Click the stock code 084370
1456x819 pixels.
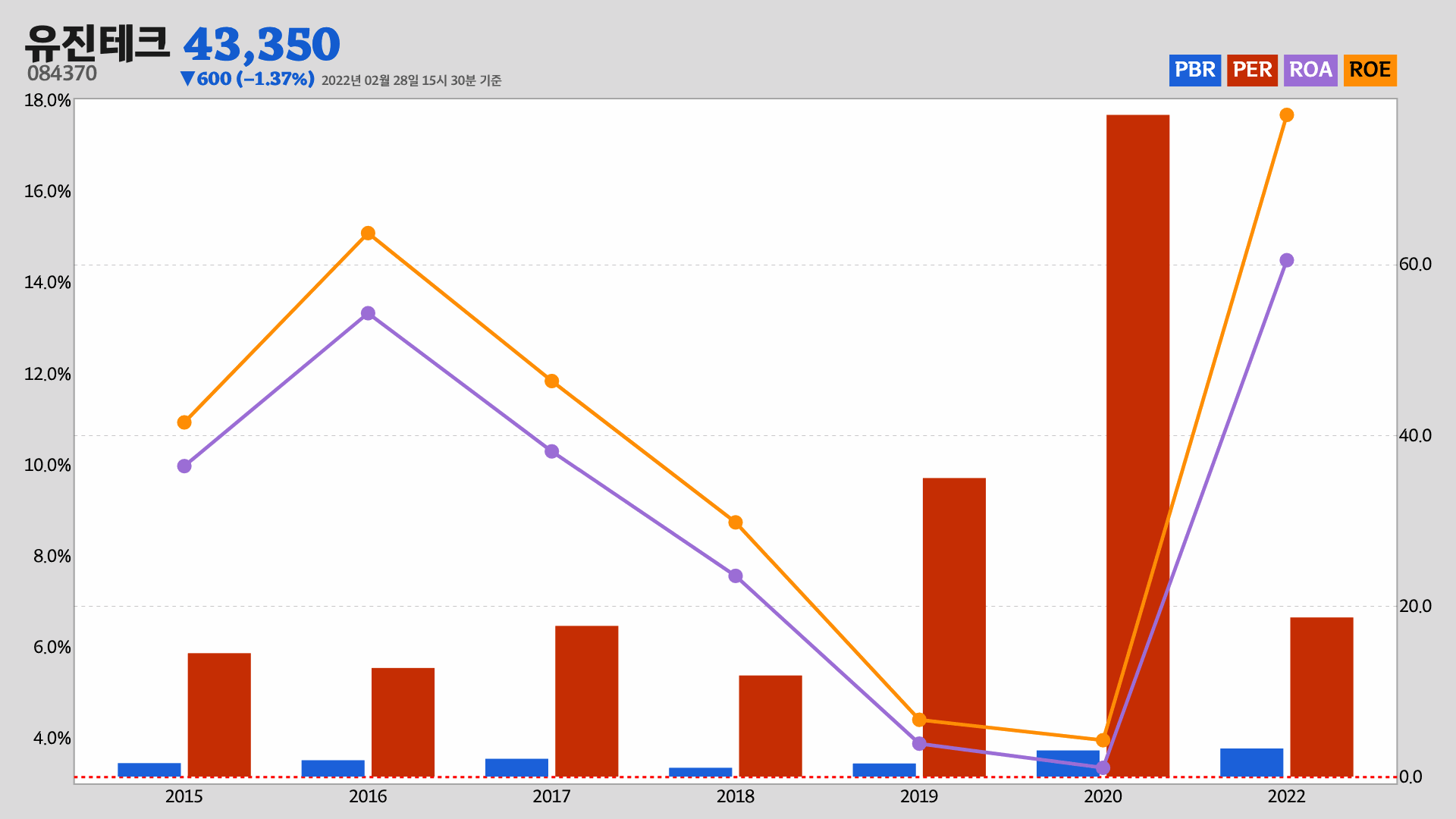click(x=62, y=74)
